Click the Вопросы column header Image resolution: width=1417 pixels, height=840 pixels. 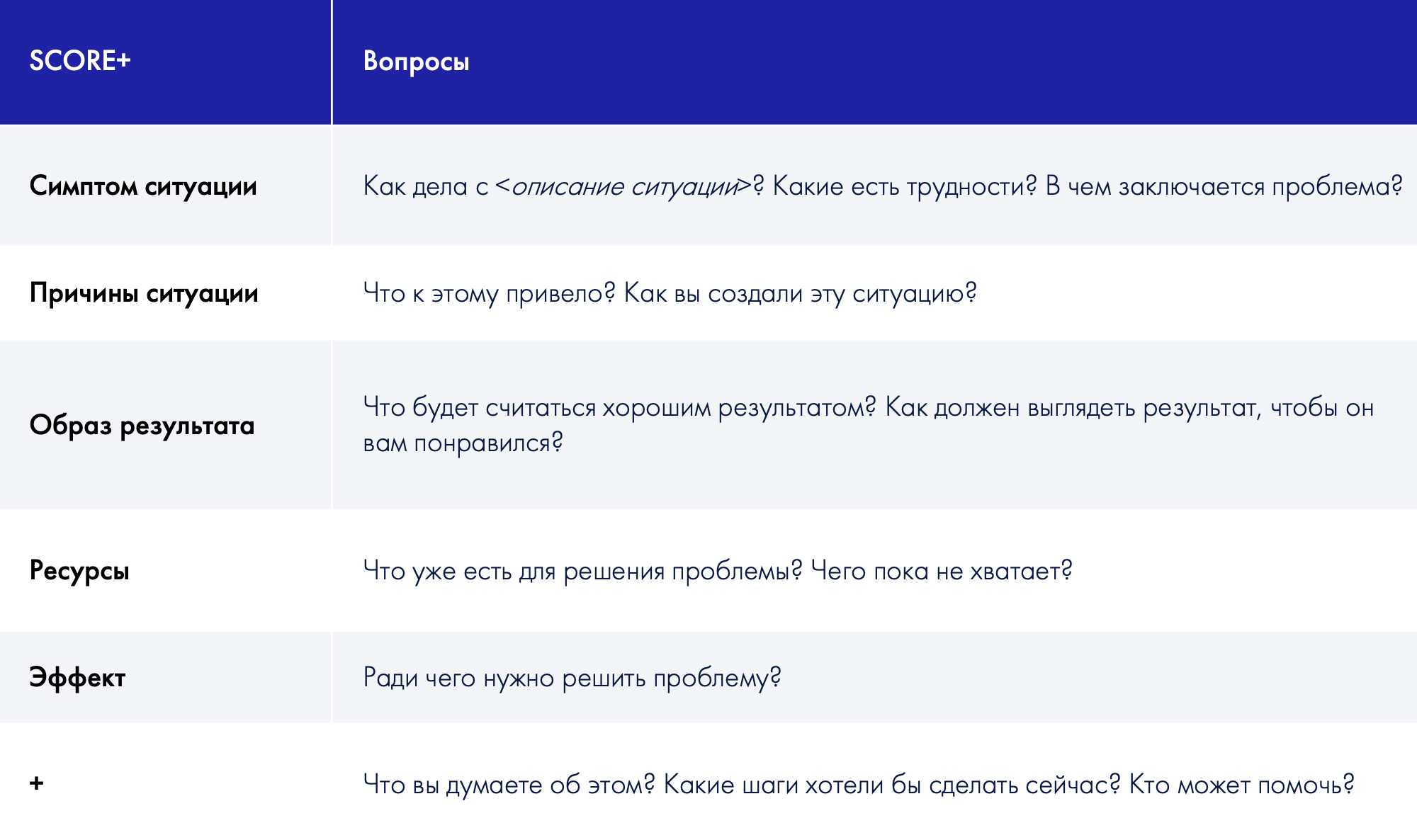(416, 62)
